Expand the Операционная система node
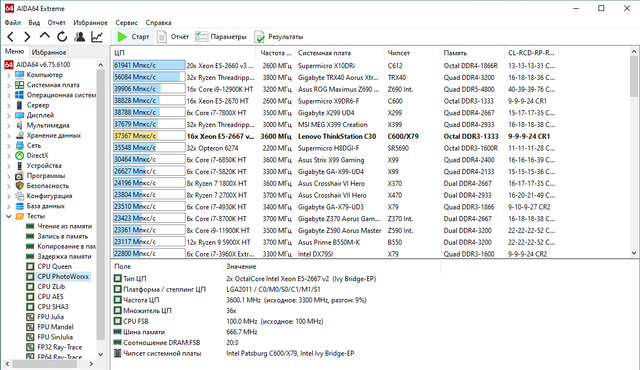 click(x=9, y=95)
